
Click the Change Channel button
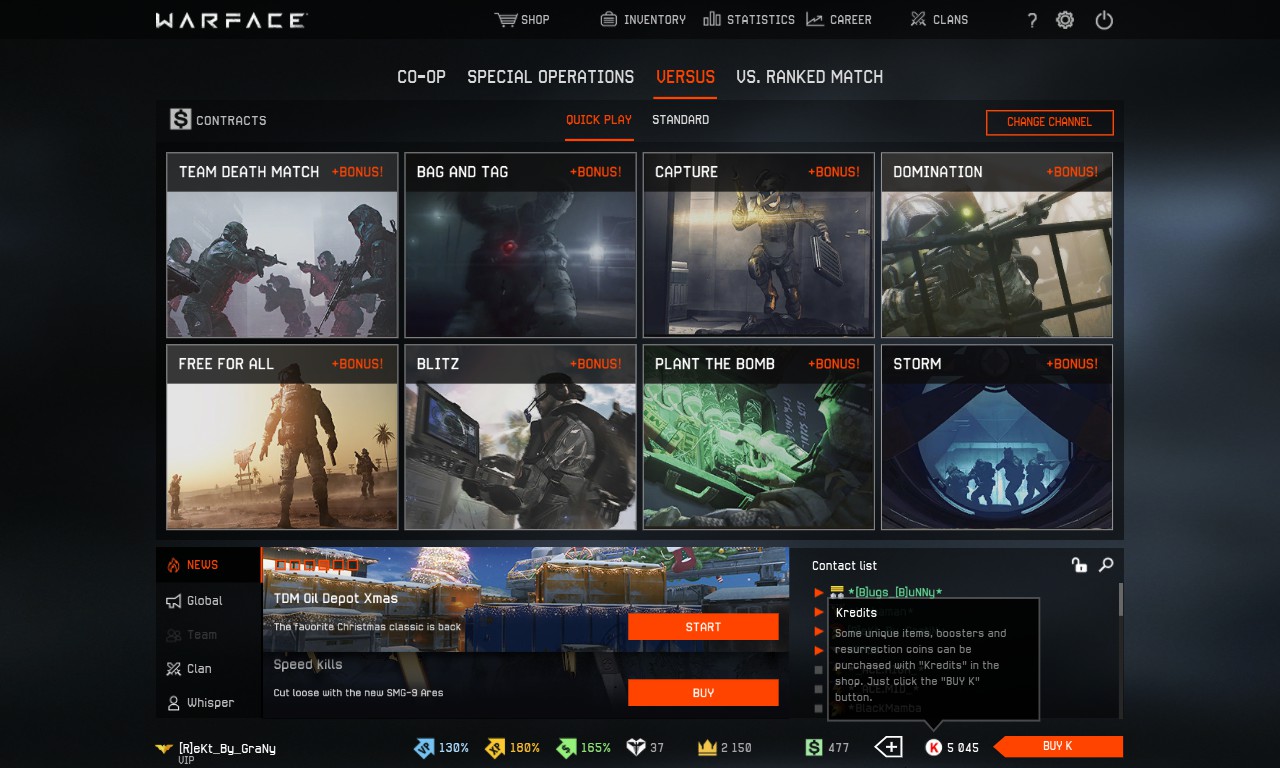click(x=1050, y=122)
